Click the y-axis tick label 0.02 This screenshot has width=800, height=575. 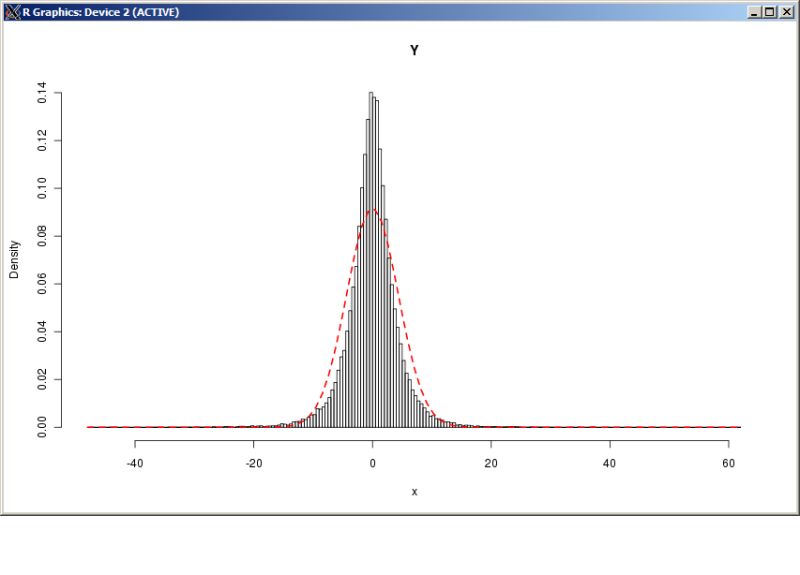pyautogui.click(x=42, y=379)
